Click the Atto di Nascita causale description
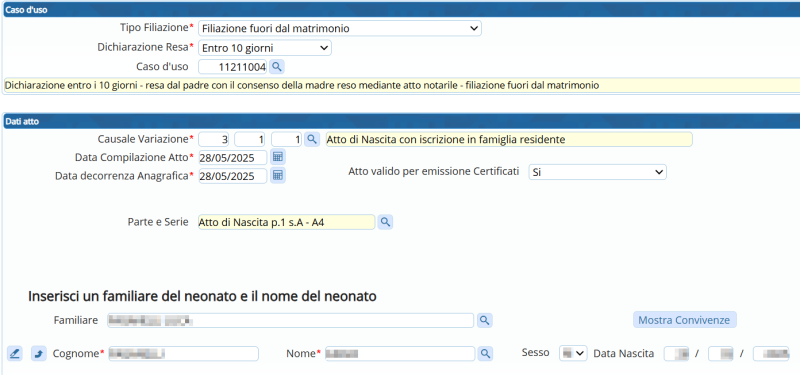Image resolution: width=800 pixels, height=375 pixels. pyautogui.click(x=509, y=139)
